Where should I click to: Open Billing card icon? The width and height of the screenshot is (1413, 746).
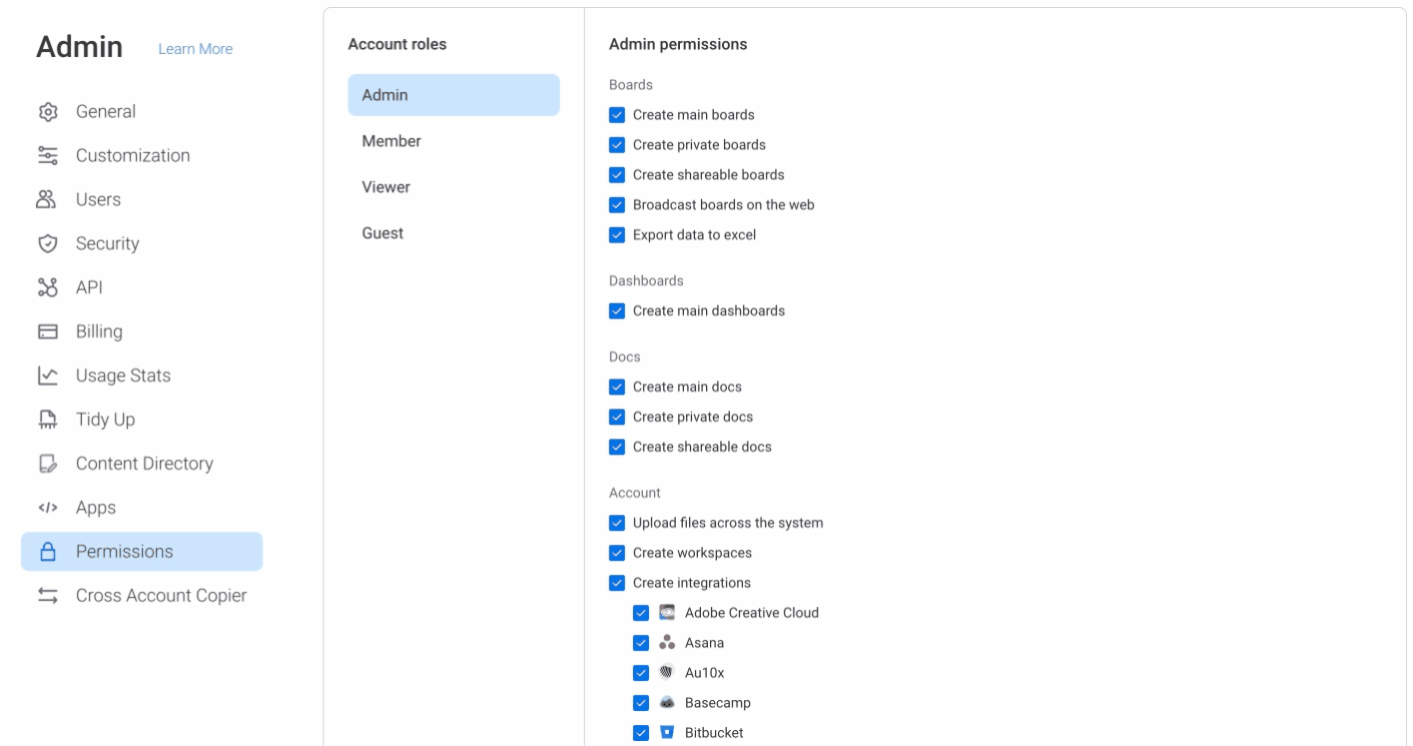pyautogui.click(x=47, y=332)
